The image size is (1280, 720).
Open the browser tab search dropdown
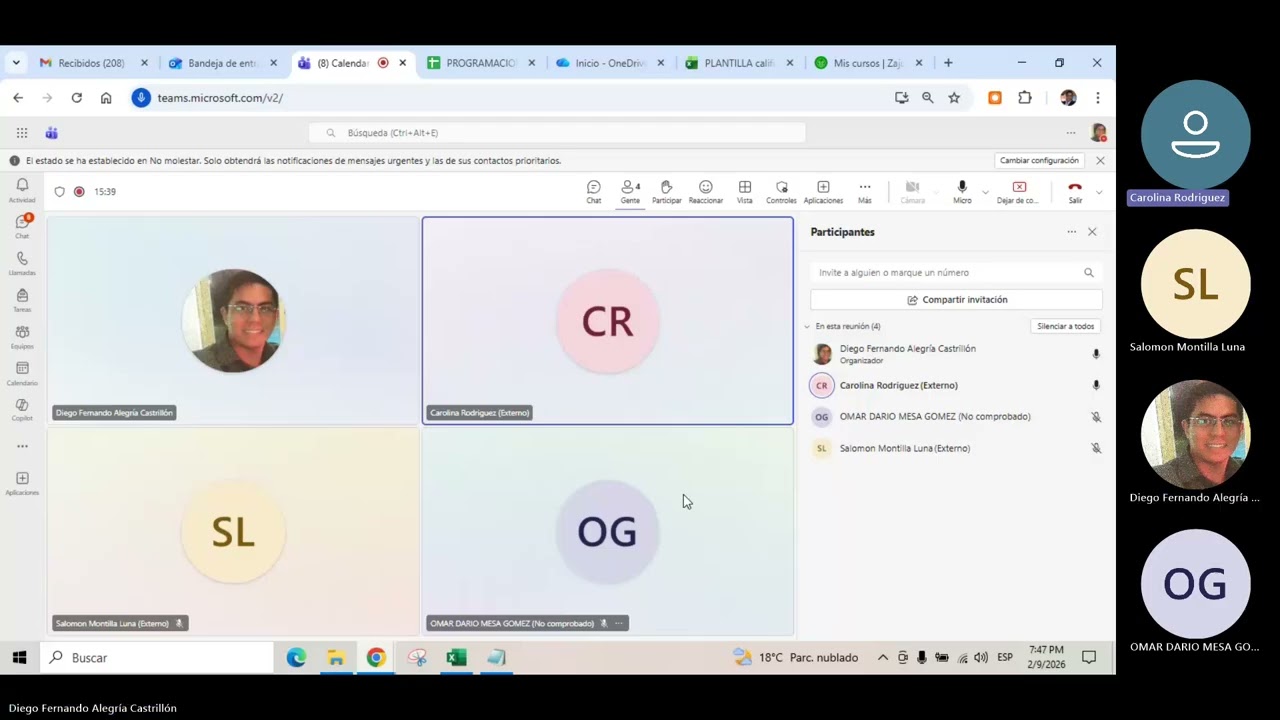[16, 63]
